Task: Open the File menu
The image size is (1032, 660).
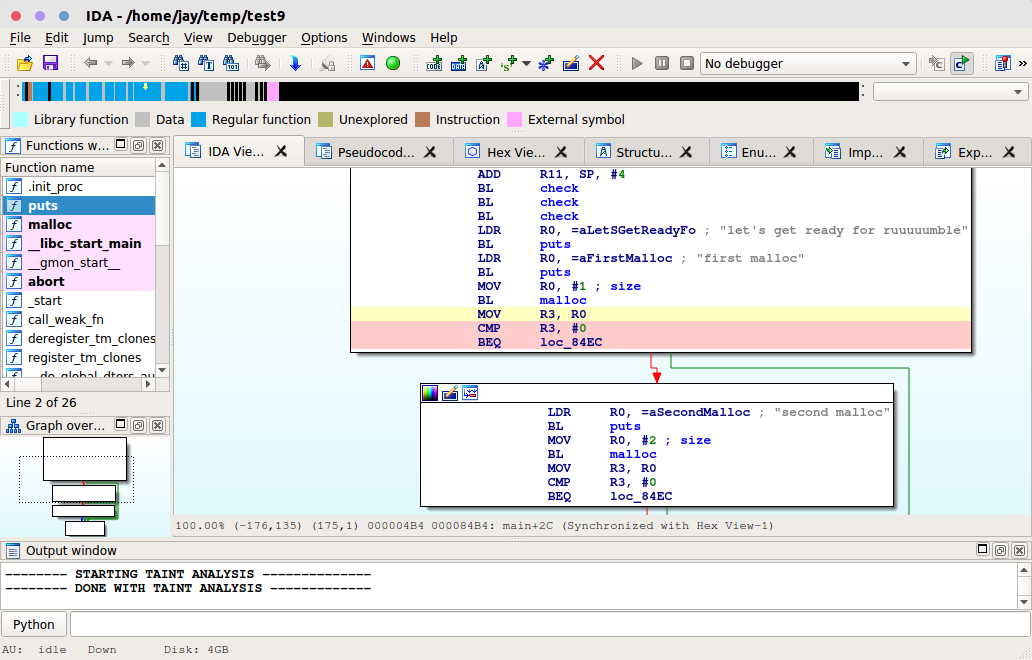Action: point(20,38)
